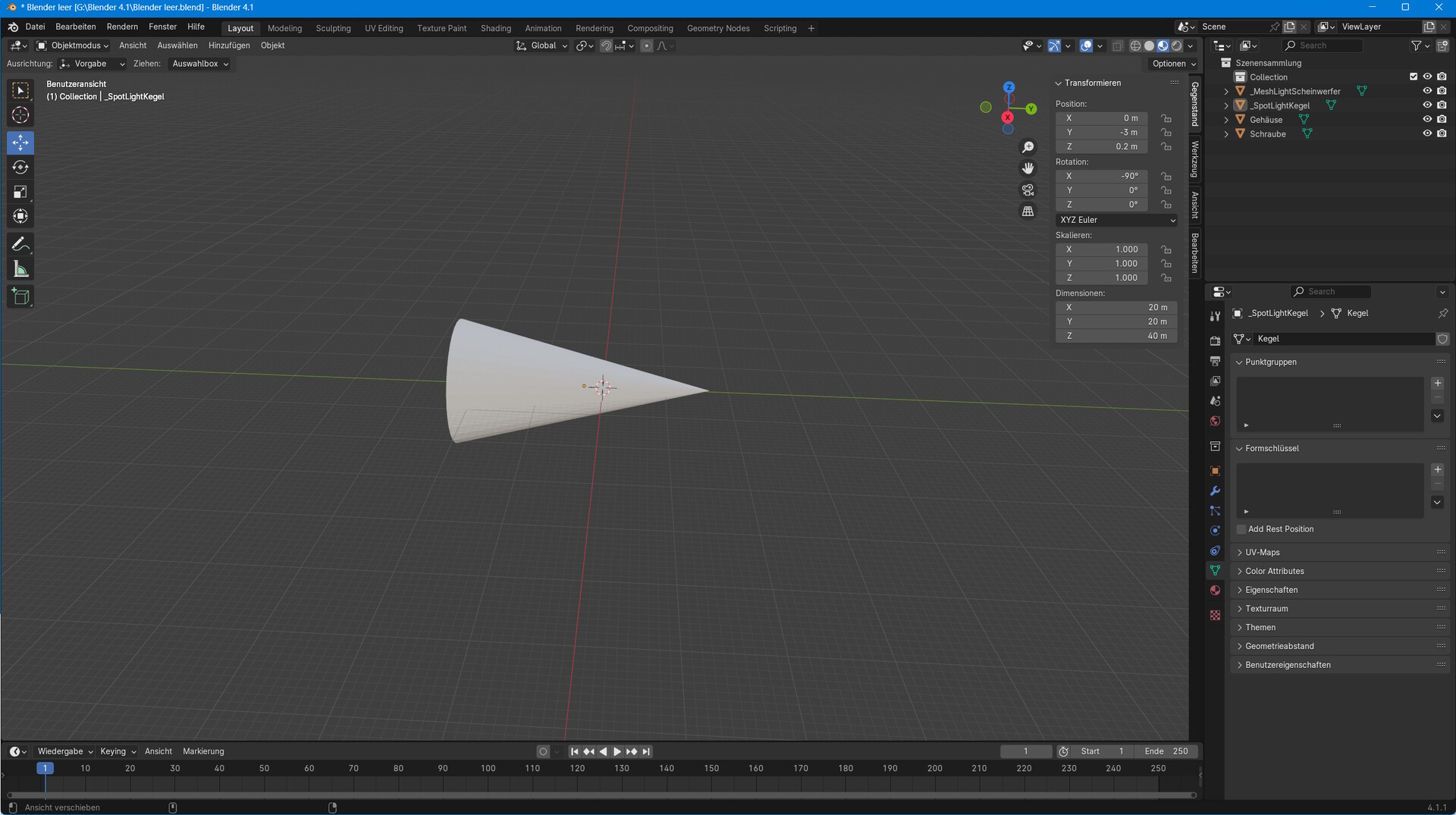
Task: Hide the Gehäuse object in outliner
Action: pos(1426,120)
